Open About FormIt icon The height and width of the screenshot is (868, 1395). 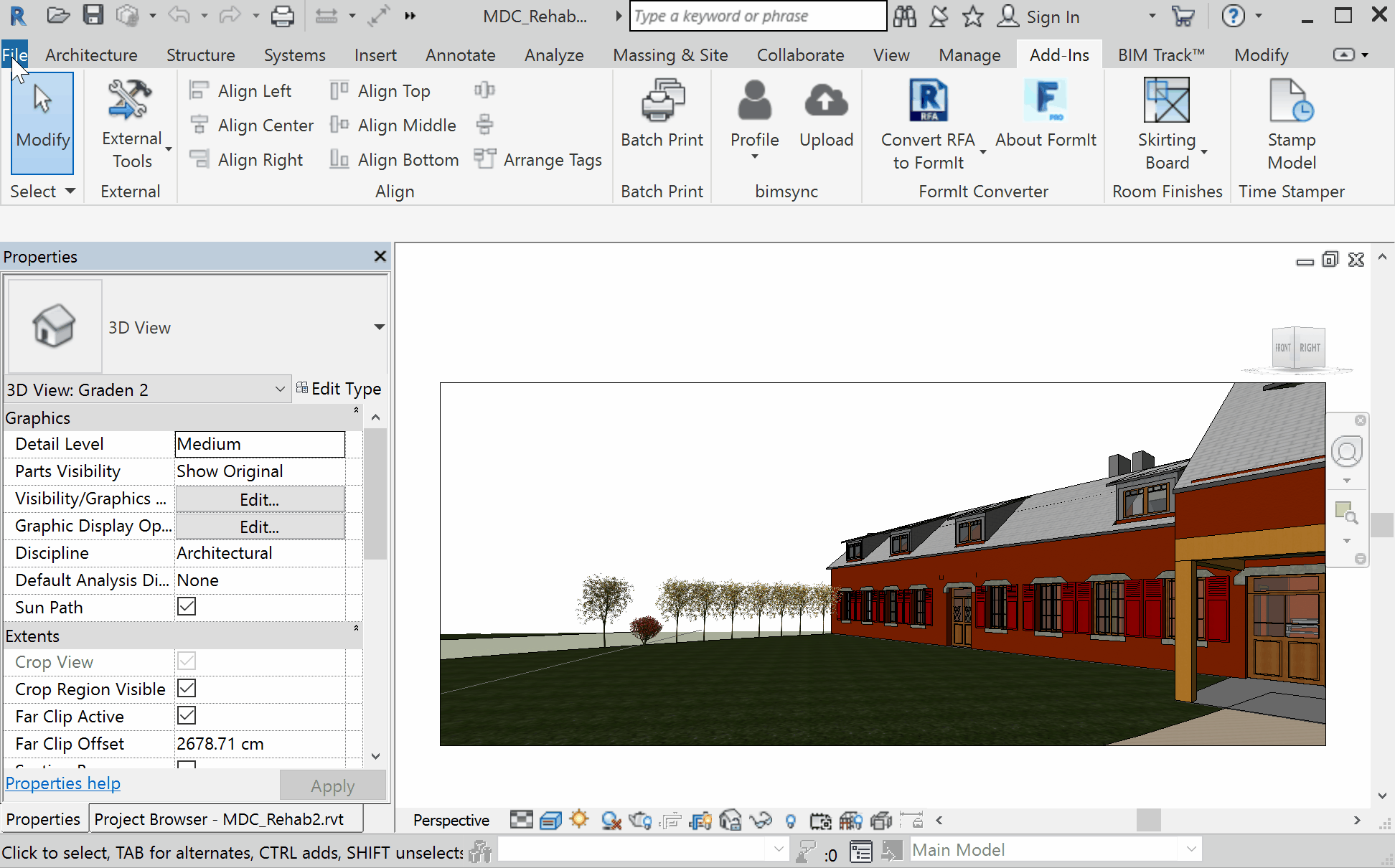pyautogui.click(x=1046, y=100)
